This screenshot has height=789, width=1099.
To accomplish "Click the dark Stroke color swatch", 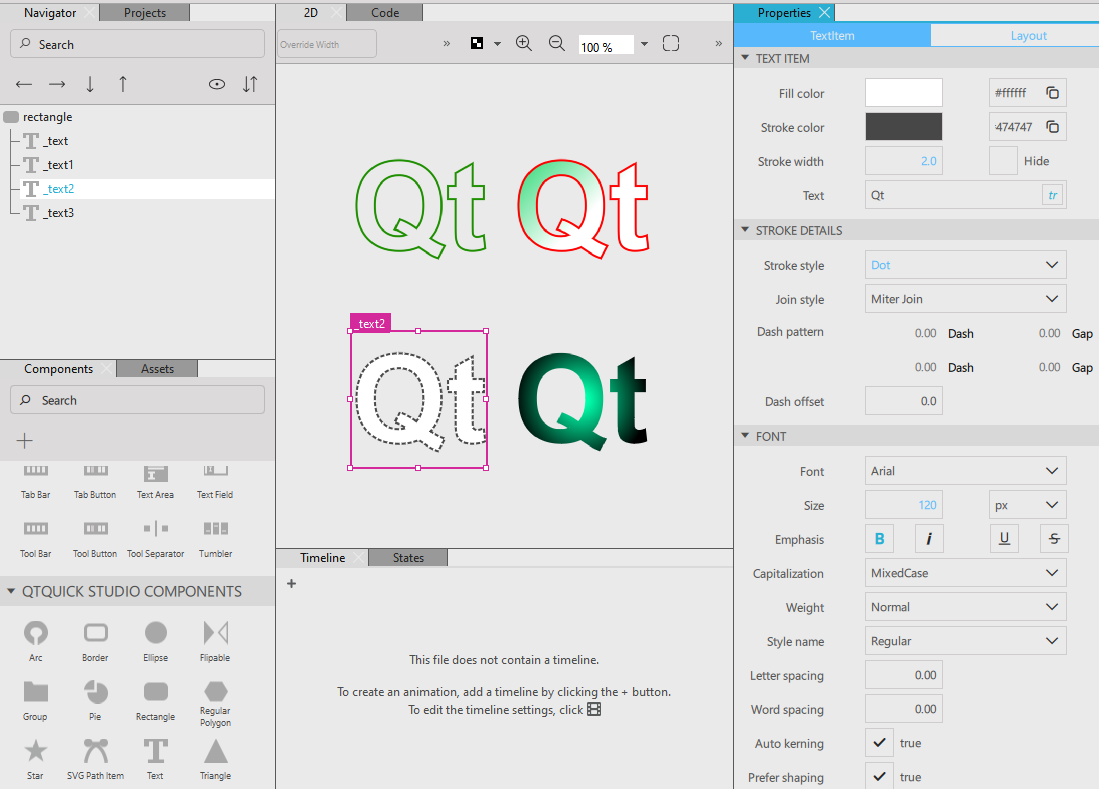I will point(903,127).
